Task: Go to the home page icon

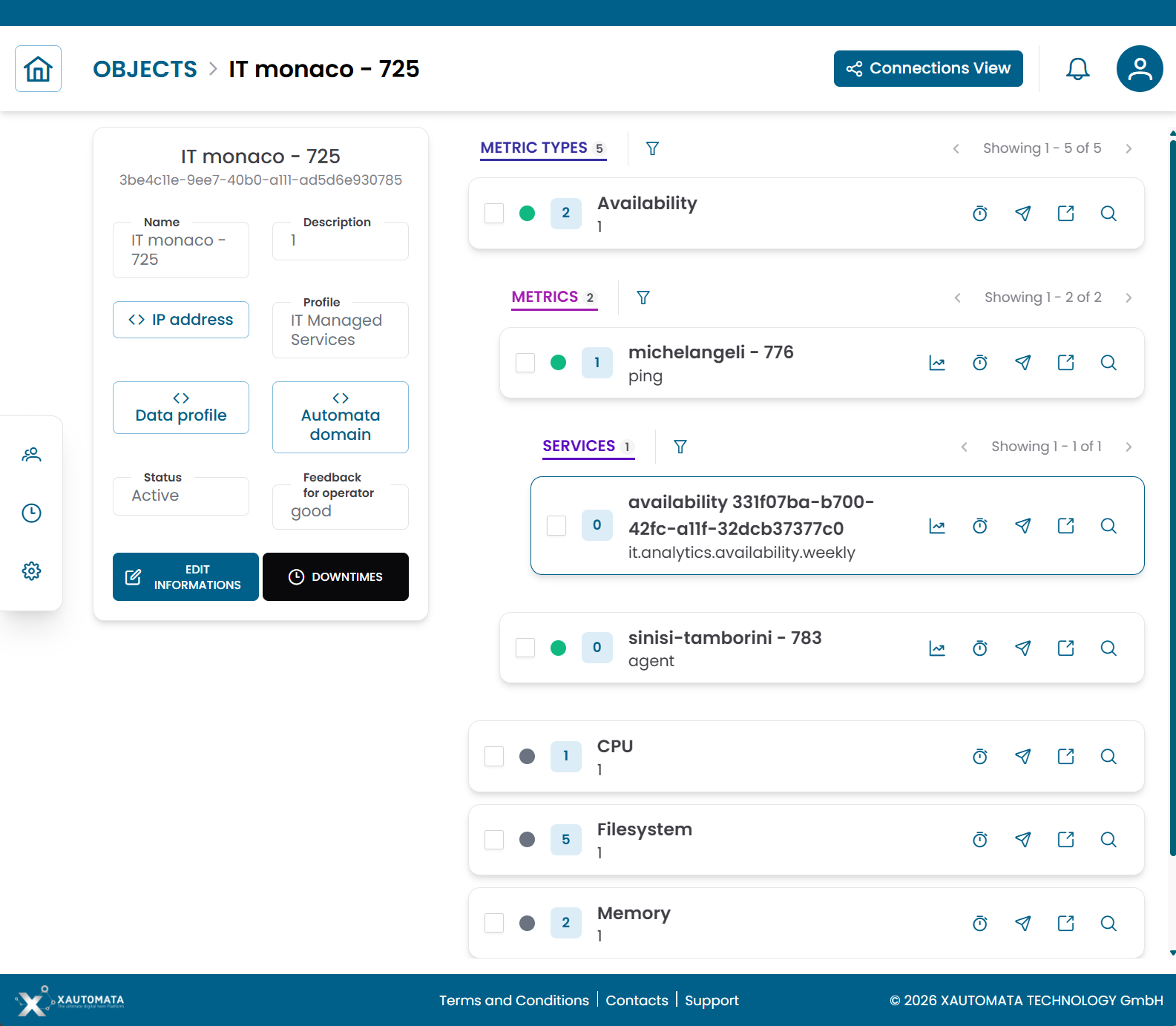Action: click(38, 69)
